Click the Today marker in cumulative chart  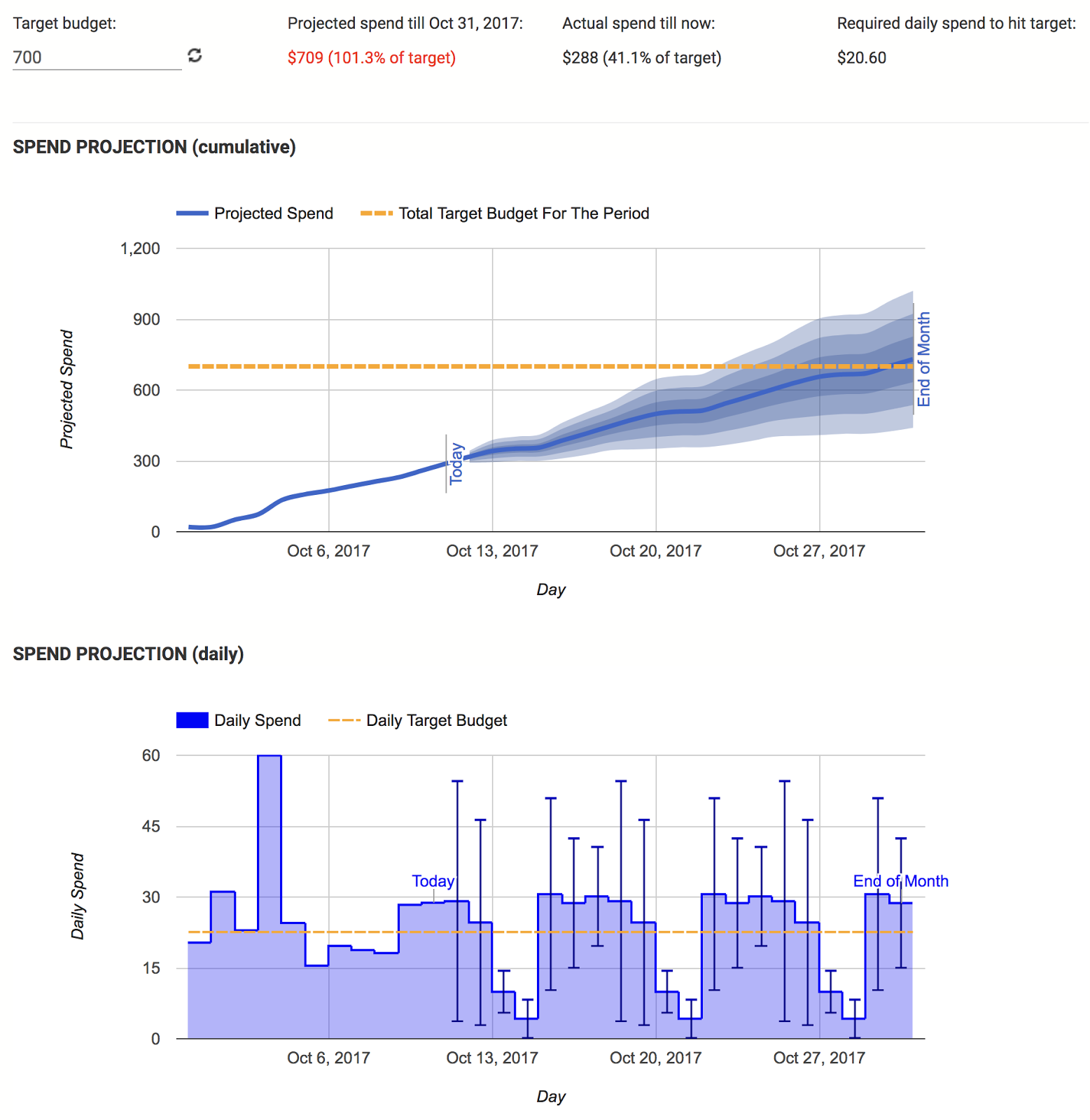(456, 463)
